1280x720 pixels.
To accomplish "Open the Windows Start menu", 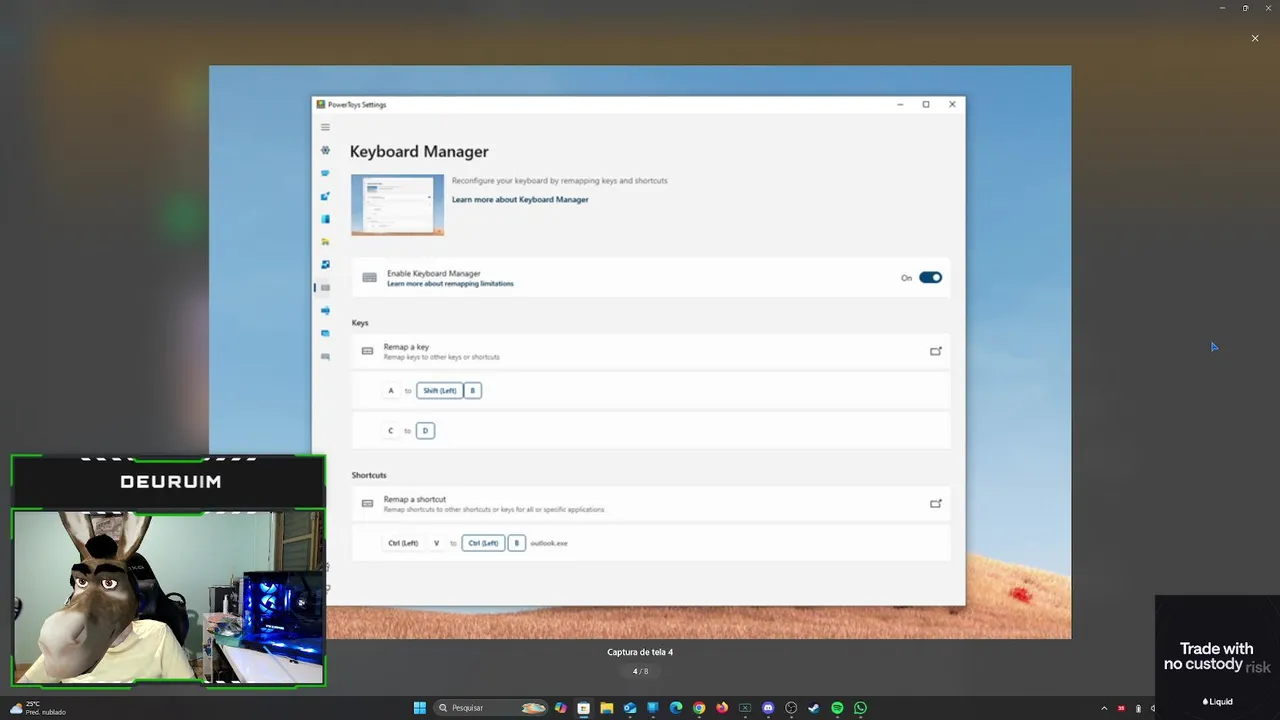I will point(420,708).
